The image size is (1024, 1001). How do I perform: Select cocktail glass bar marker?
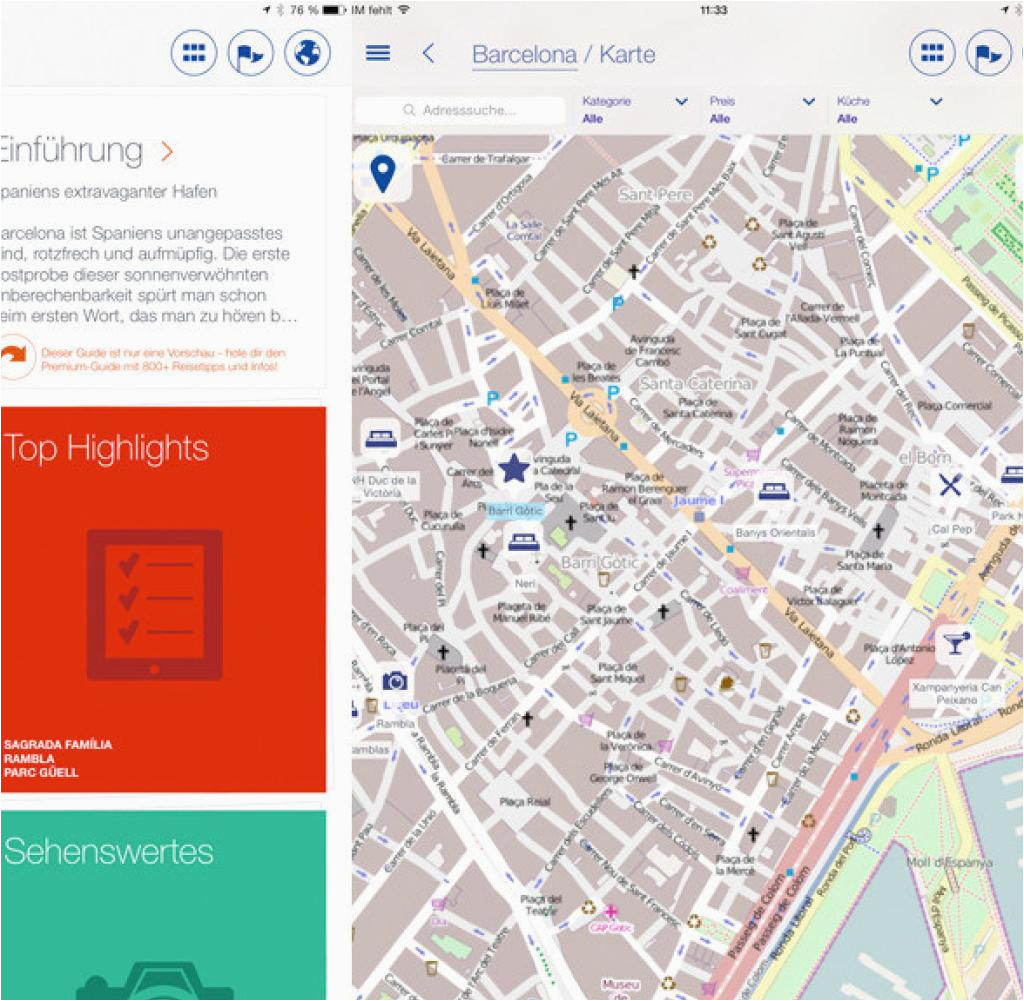pyautogui.click(x=957, y=642)
